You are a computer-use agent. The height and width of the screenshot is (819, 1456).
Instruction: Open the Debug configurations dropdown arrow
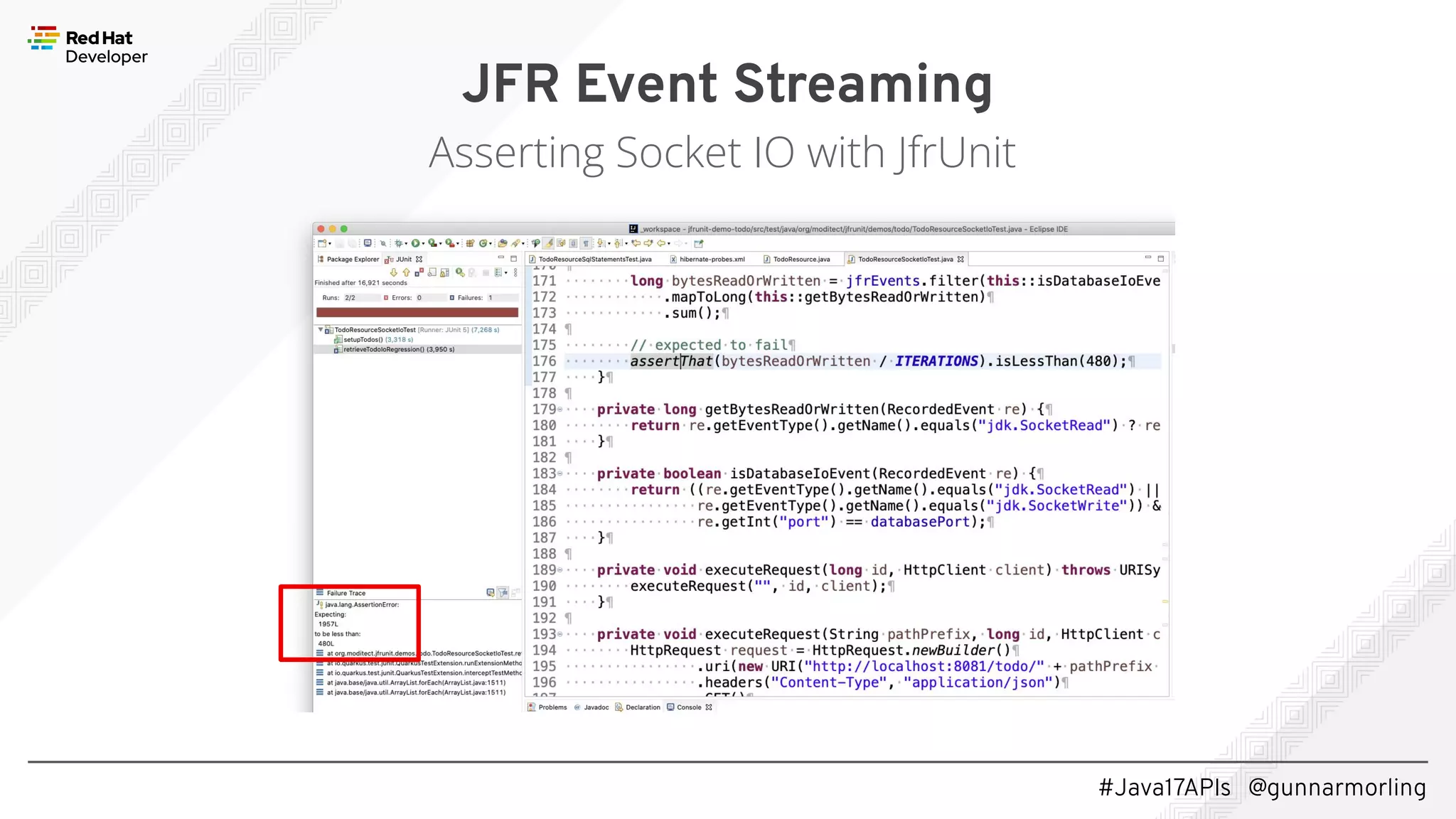tap(406, 244)
